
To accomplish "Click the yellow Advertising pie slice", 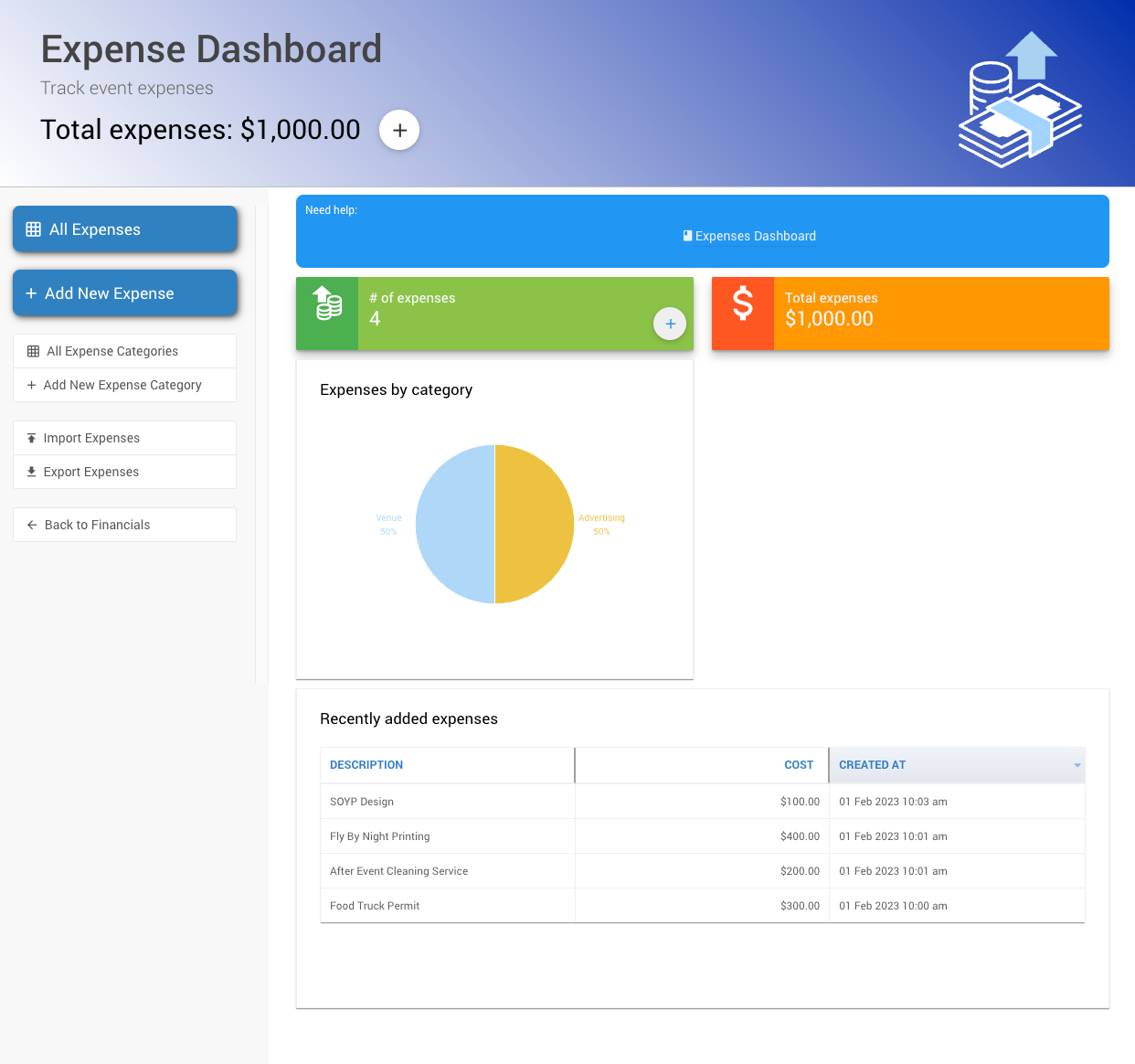I will (535, 524).
